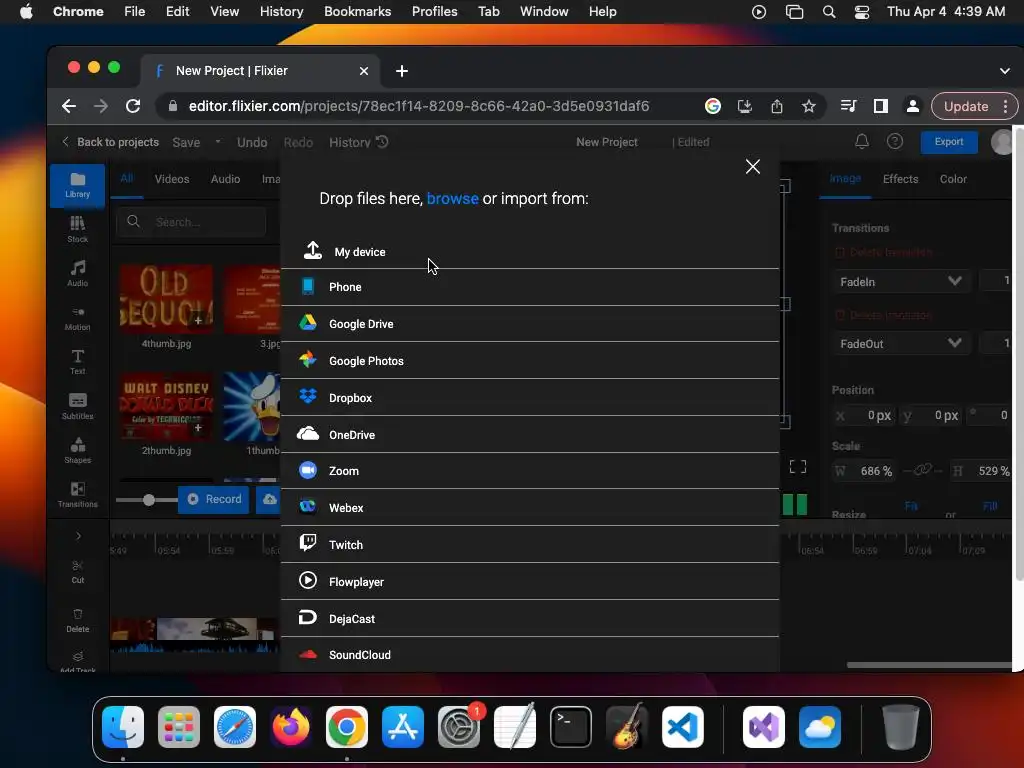Open Terminal from the Dock
The width and height of the screenshot is (1024, 768).
pyautogui.click(x=571, y=727)
